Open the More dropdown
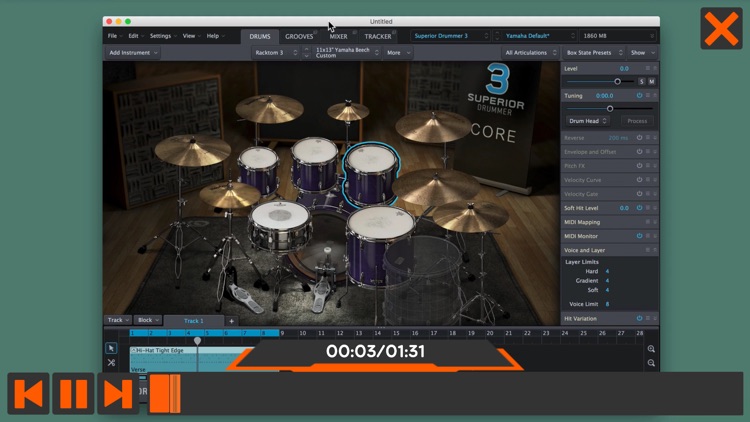The image size is (750, 422). pyautogui.click(x=398, y=53)
